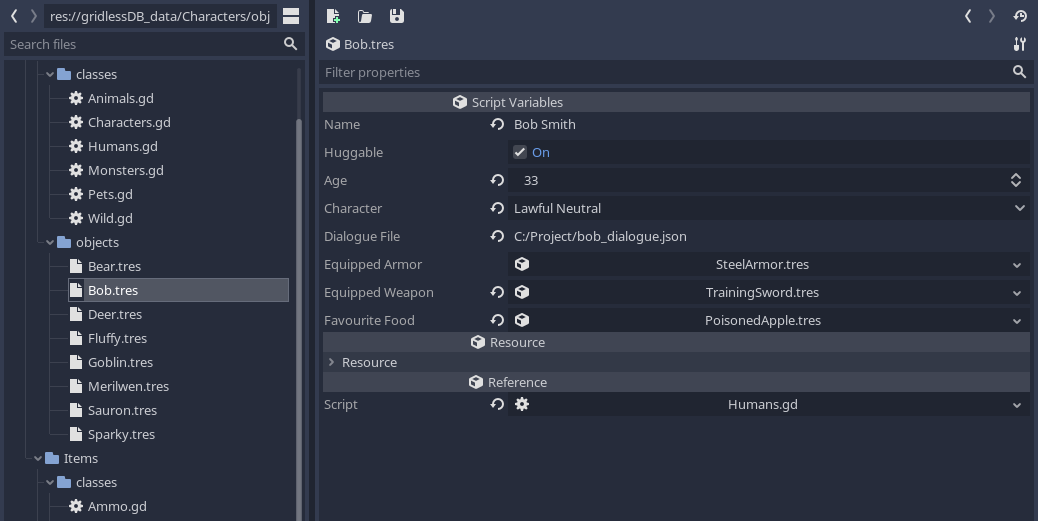Viewport: 1038px width, 521px height.
Task: Save the currently edited resource
Action: pyautogui.click(x=397, y=16)
